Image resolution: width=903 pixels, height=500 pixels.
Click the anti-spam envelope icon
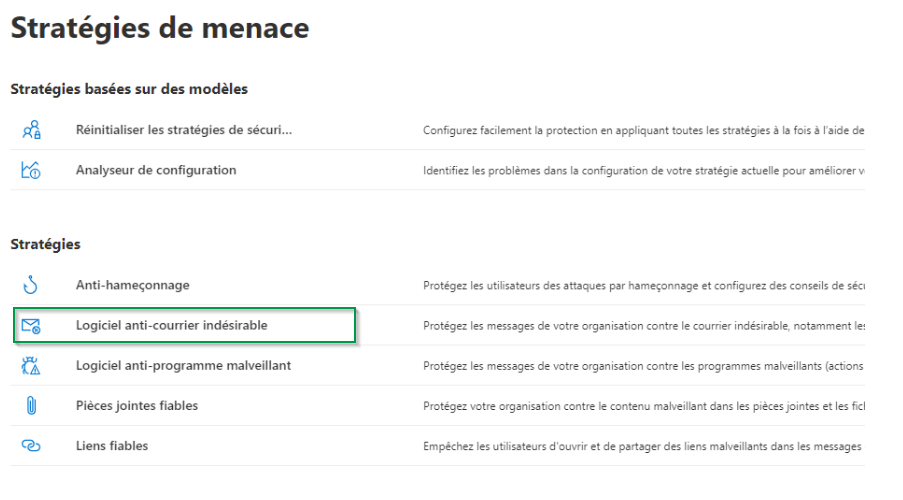pyautogui.click(x=31, y=326)
